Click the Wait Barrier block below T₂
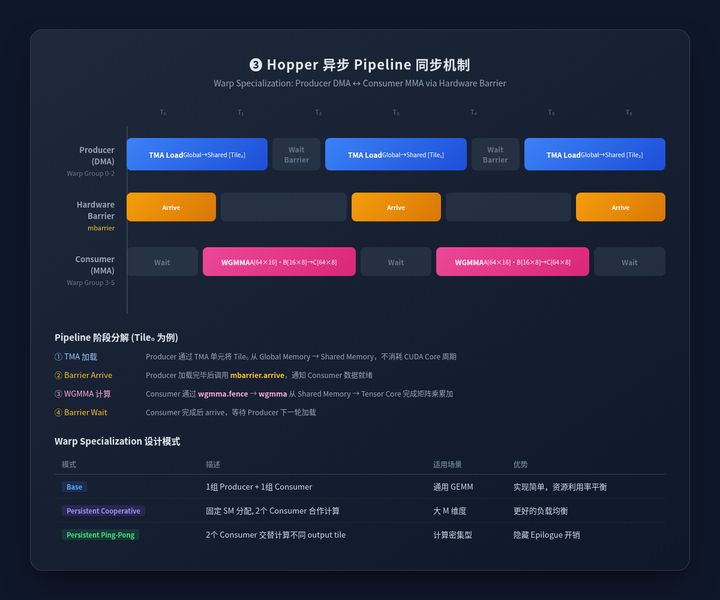The width and height of the screenshot is (720, 600). (296, 154)
